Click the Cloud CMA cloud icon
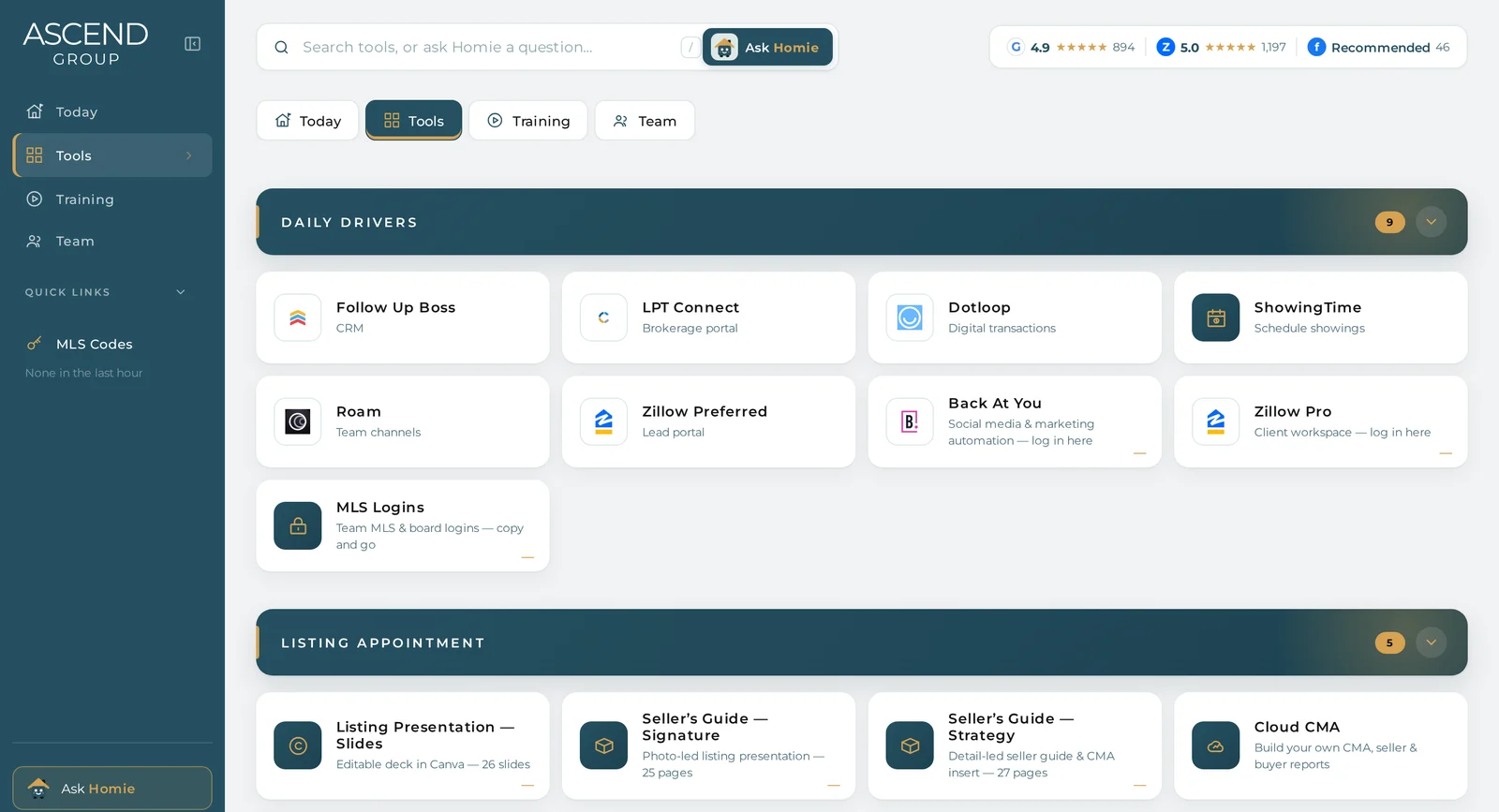Viewport: 1499px width, 812px height. [1215, 746]
